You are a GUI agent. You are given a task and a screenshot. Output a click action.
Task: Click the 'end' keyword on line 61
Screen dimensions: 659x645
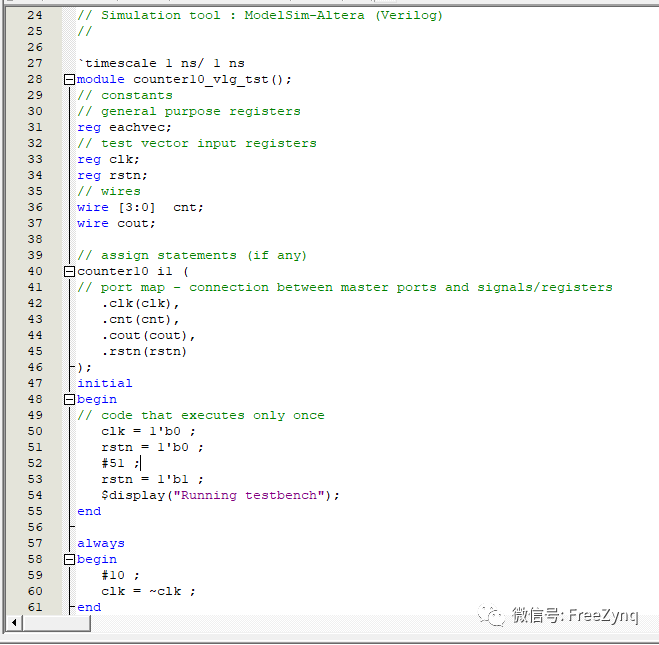click(89, 608)
